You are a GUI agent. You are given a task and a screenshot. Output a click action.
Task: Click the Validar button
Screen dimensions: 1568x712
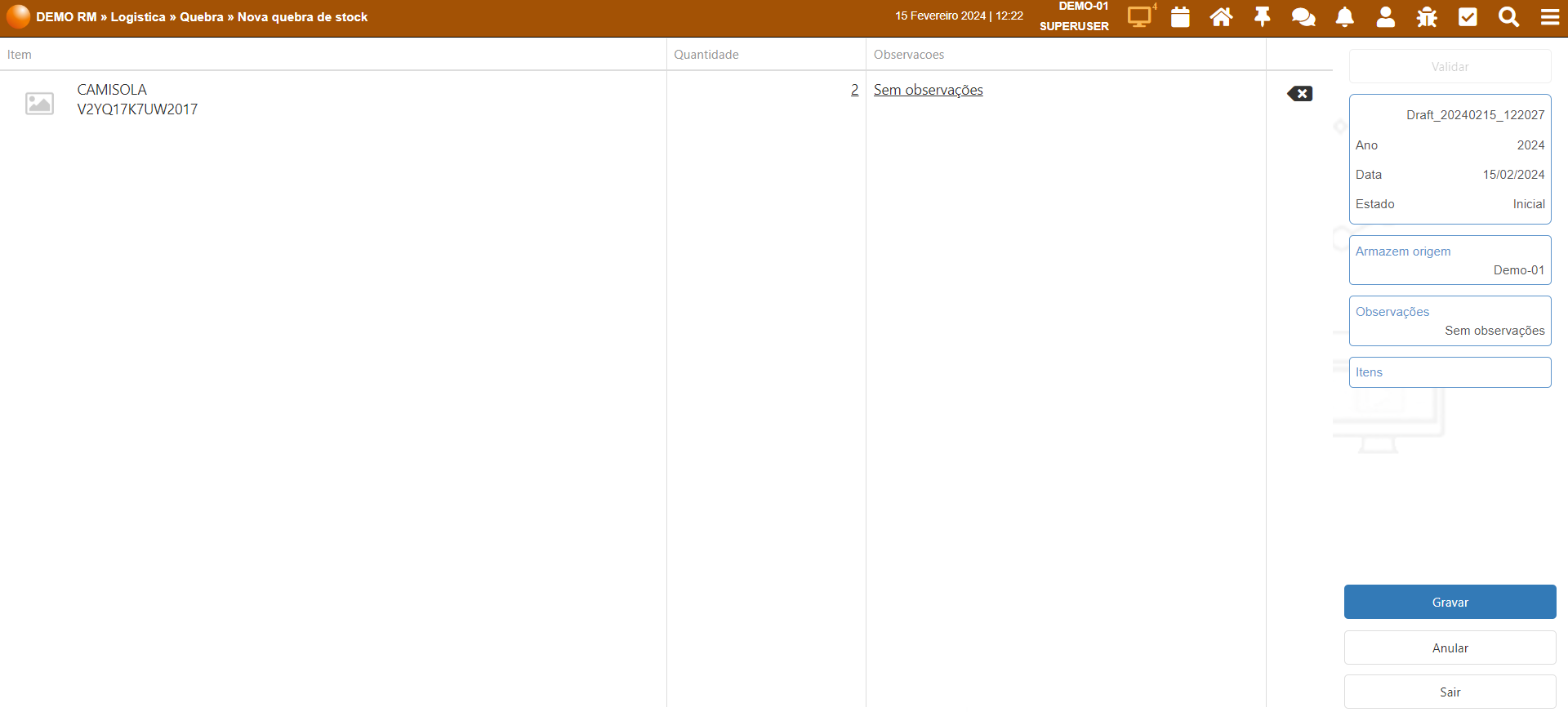[x=1450, y=66]
